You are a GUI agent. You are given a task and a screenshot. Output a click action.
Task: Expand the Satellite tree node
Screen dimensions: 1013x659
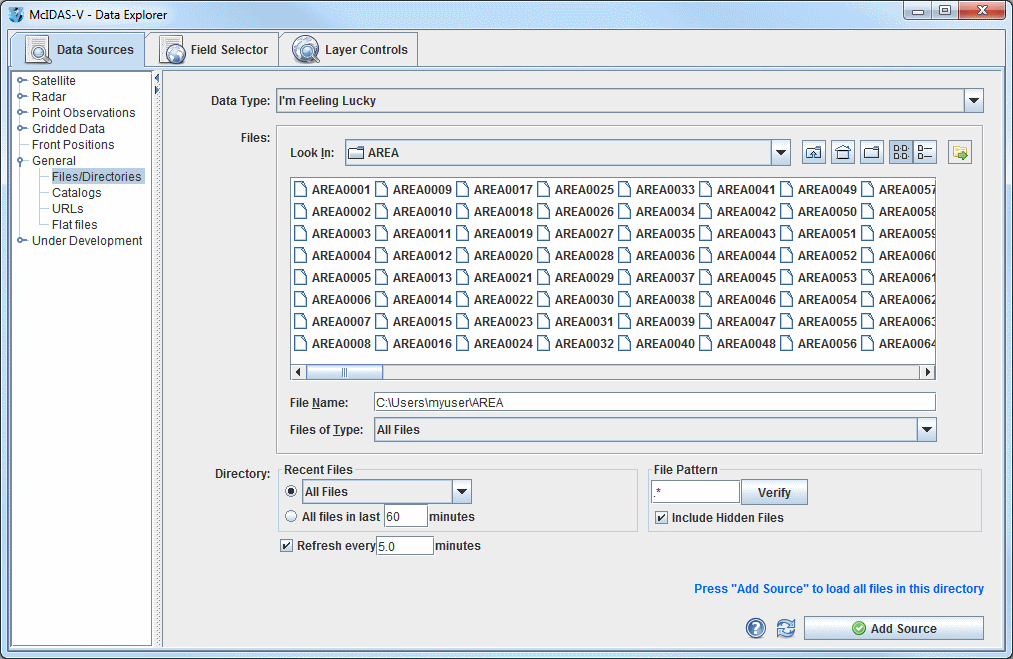22,81
